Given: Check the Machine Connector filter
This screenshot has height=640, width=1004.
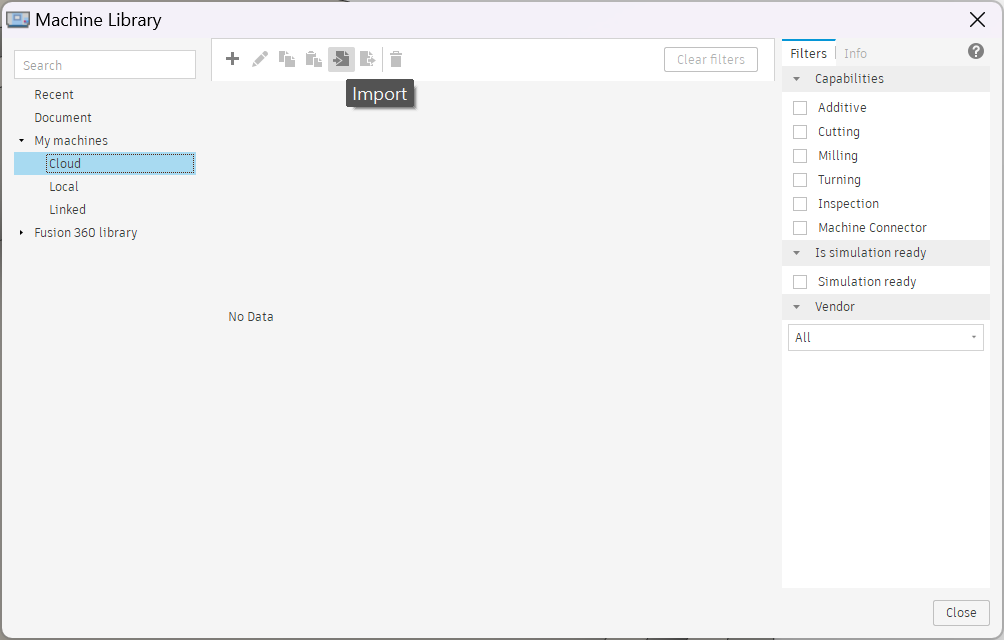Looking at the screenshot, I should click(x=800, y=228).
